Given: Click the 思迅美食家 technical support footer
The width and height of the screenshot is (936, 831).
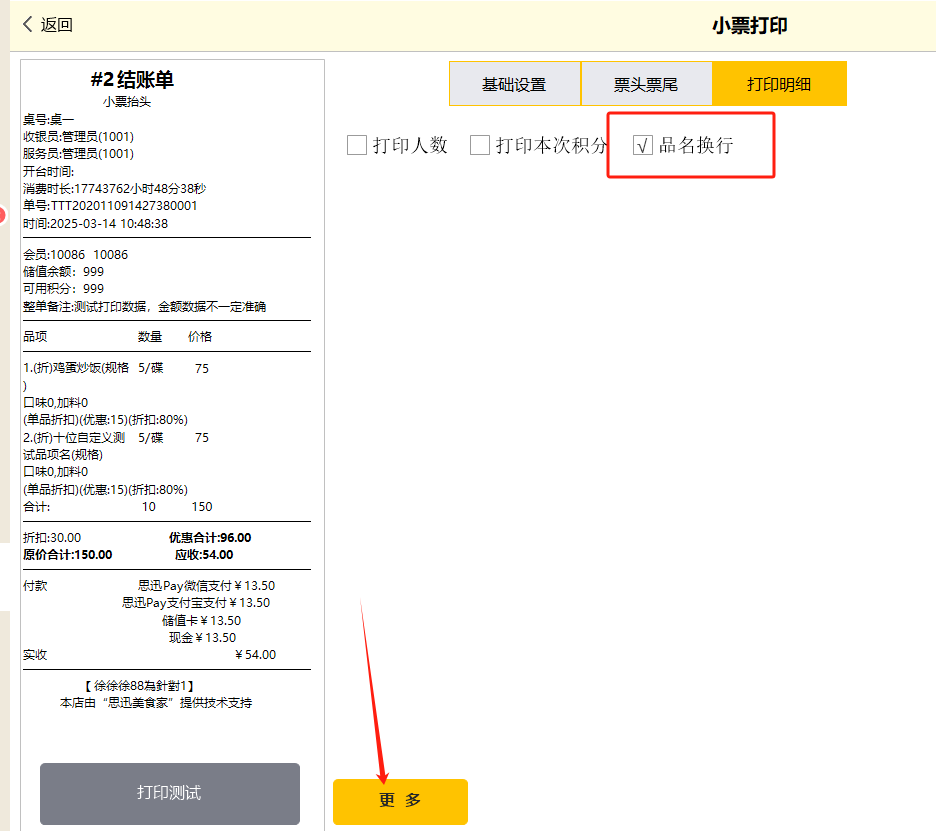Looking at the screenshot, I should coord(156,703).
